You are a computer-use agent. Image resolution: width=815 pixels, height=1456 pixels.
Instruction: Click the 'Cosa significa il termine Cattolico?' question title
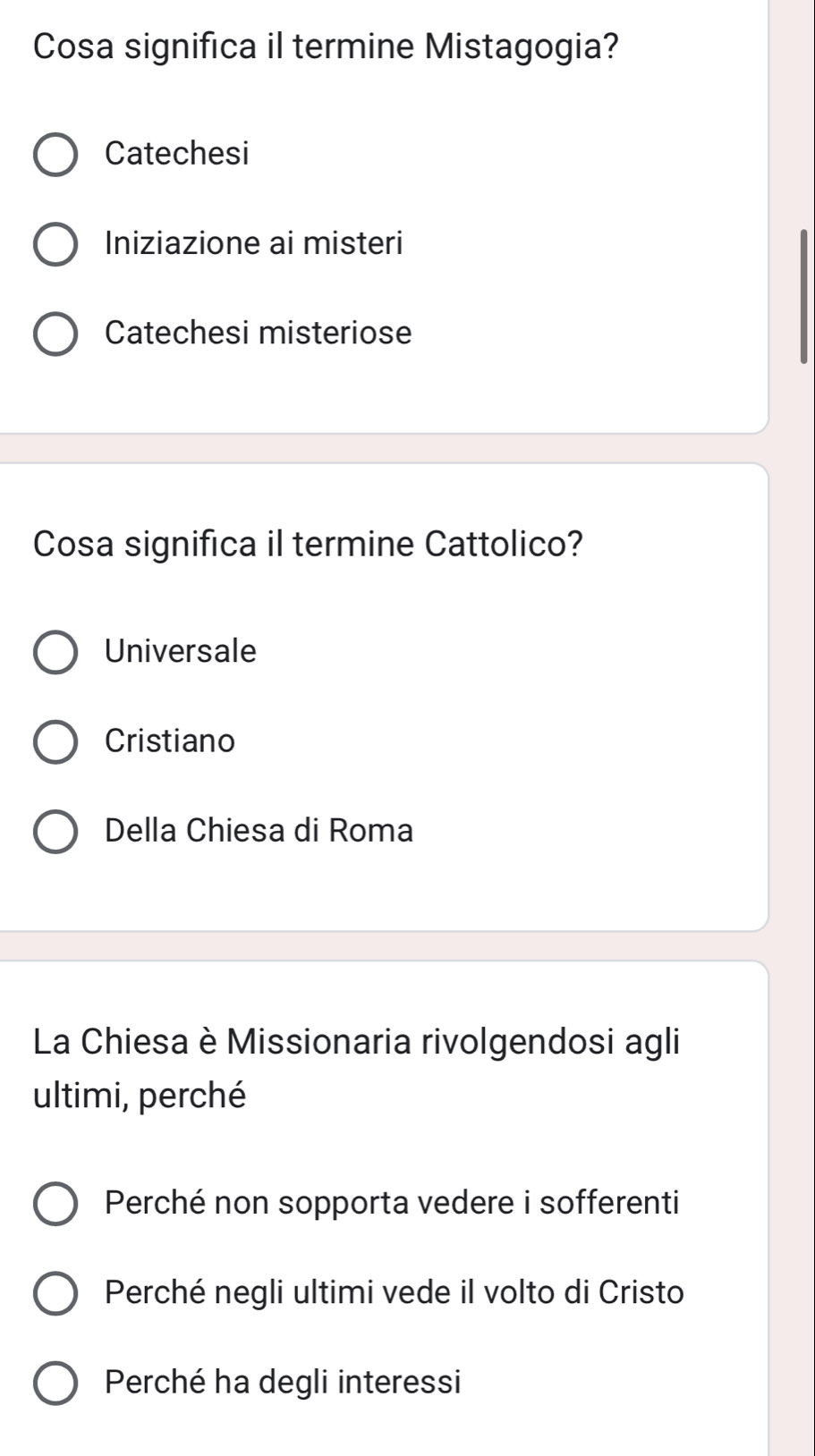309,543
